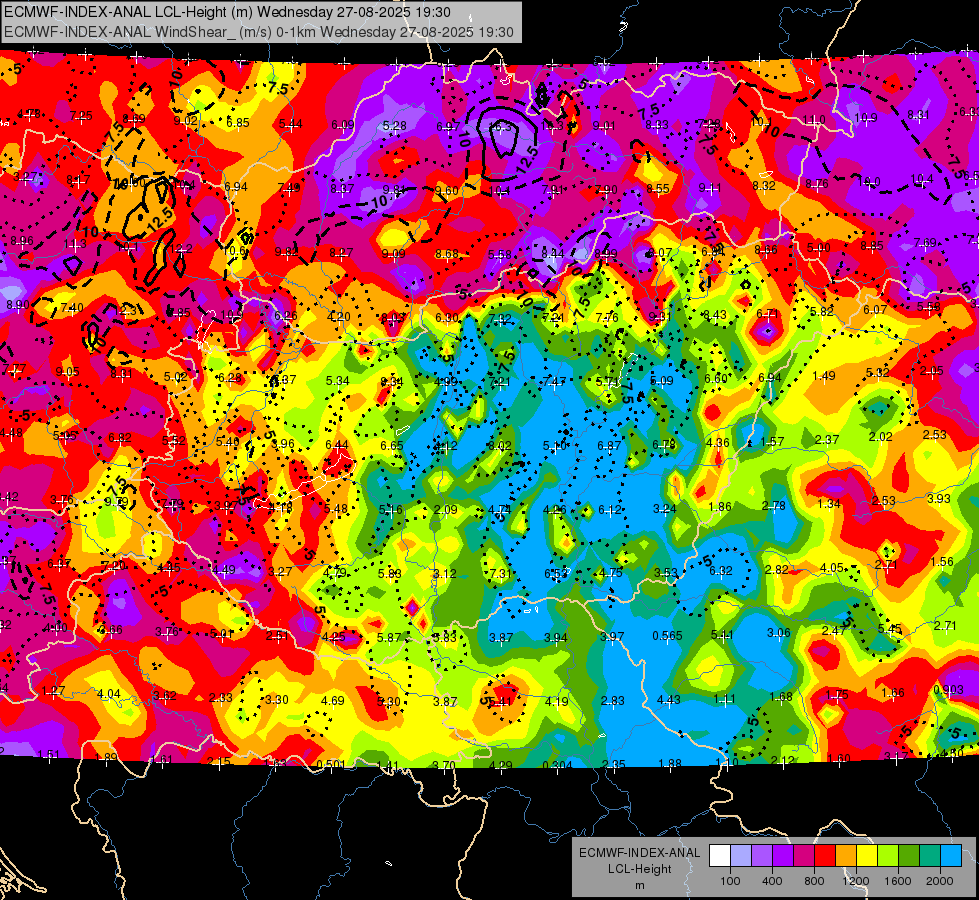
Task: Select the deep purple legend swatch
Action: pos(783,856)
